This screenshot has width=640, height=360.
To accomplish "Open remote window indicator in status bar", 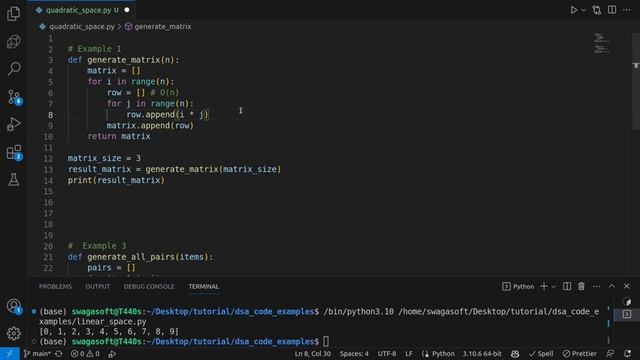I will point(9,353).
